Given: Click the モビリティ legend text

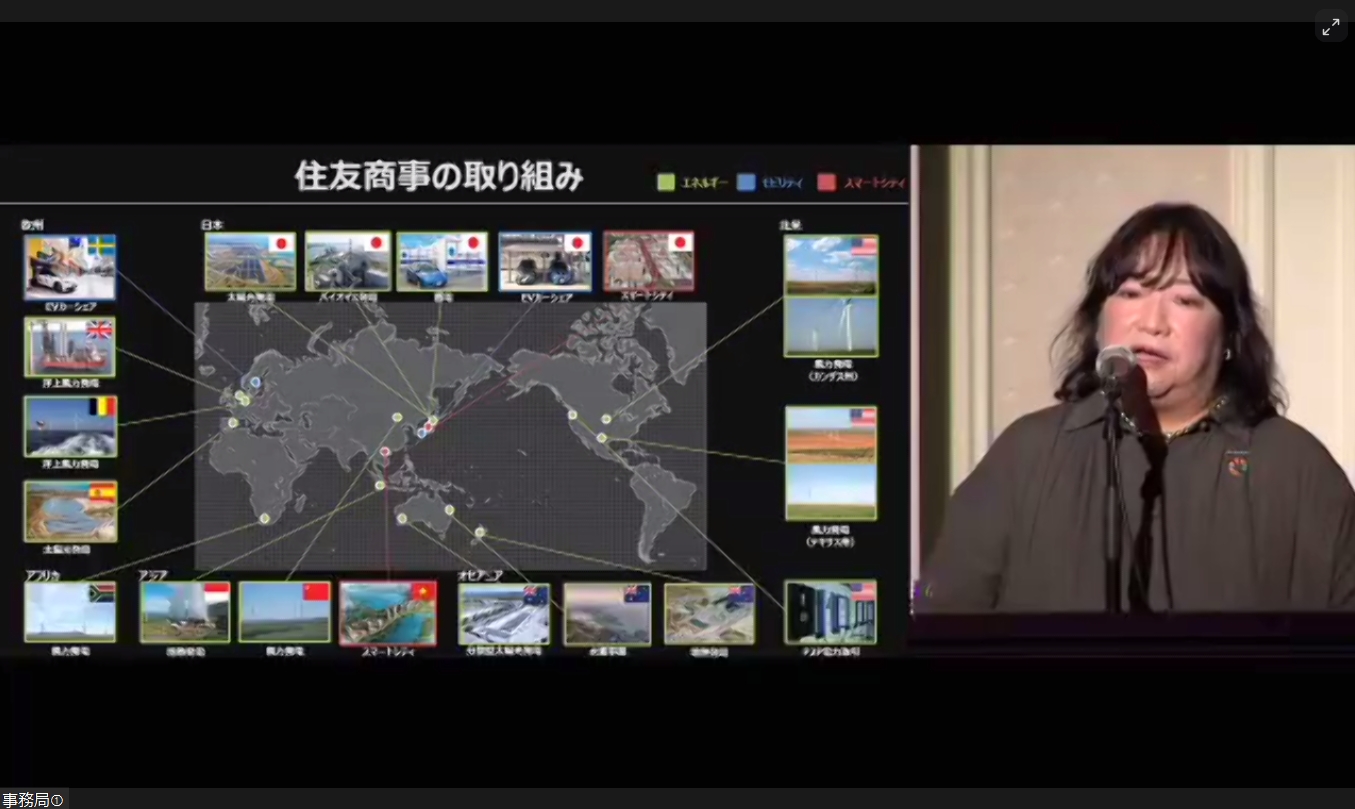Looking at the screenshot, I should pos(784,183).
